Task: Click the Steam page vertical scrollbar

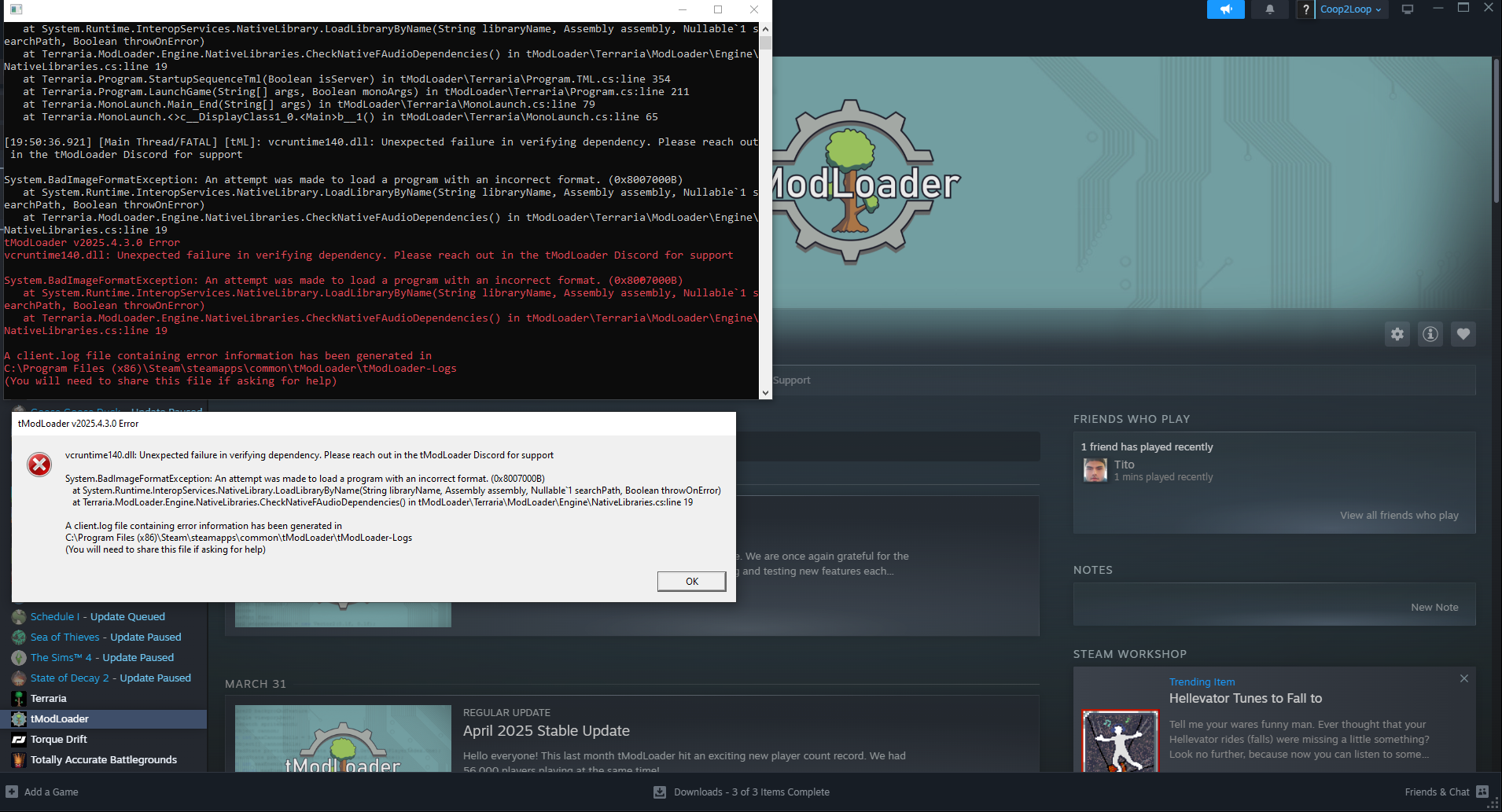Action: [x=1496, y=131]
